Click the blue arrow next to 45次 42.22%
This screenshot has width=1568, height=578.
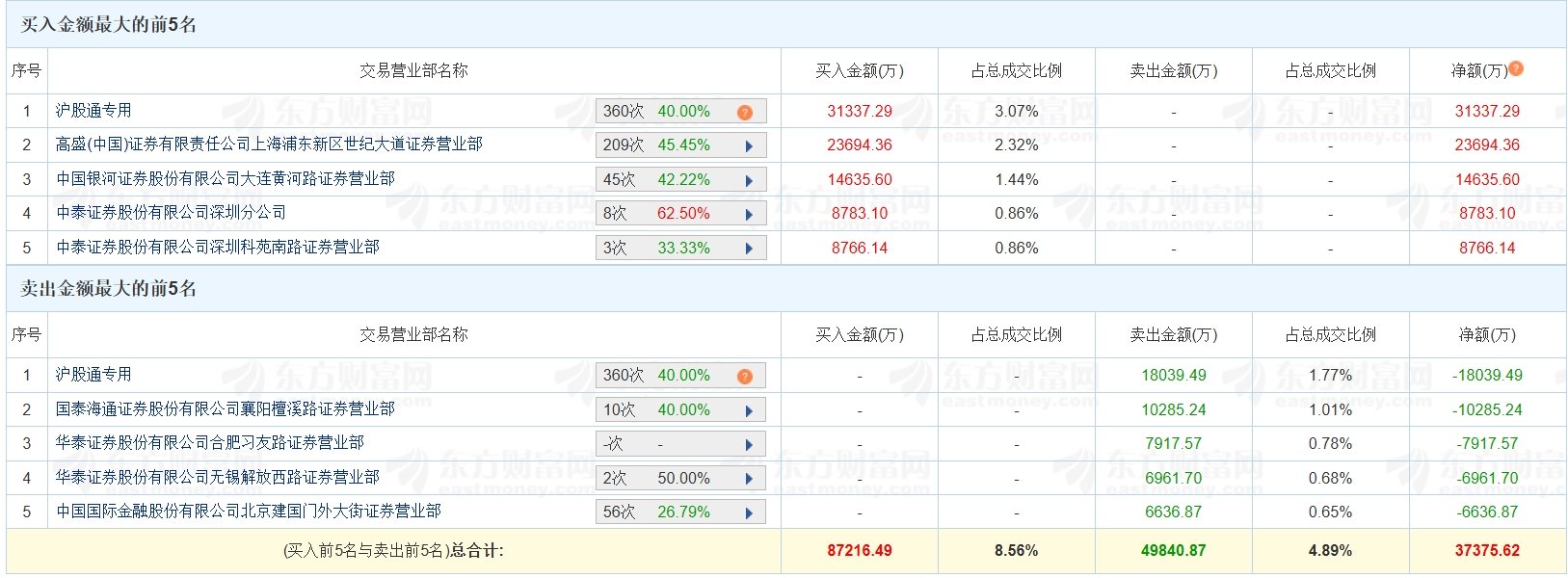point(749,180)
